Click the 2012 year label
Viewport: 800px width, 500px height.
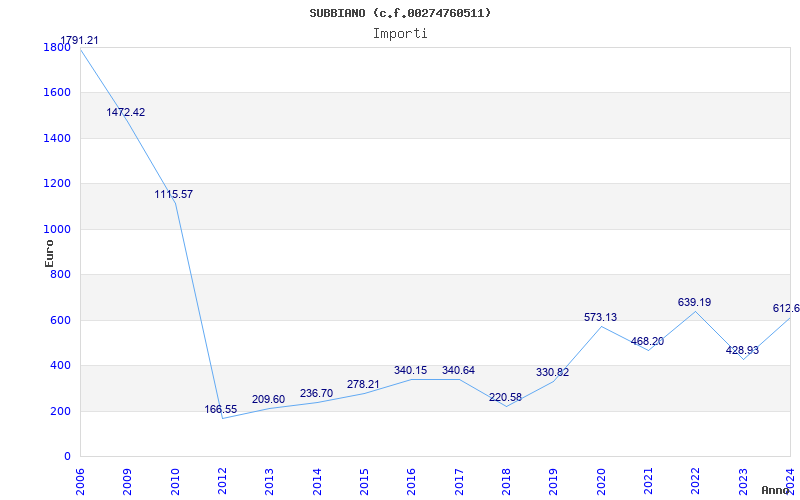coord(222,482)
